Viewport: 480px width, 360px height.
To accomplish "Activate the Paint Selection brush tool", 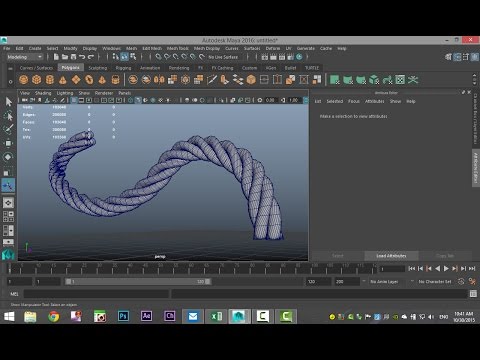I will point(8,128).
